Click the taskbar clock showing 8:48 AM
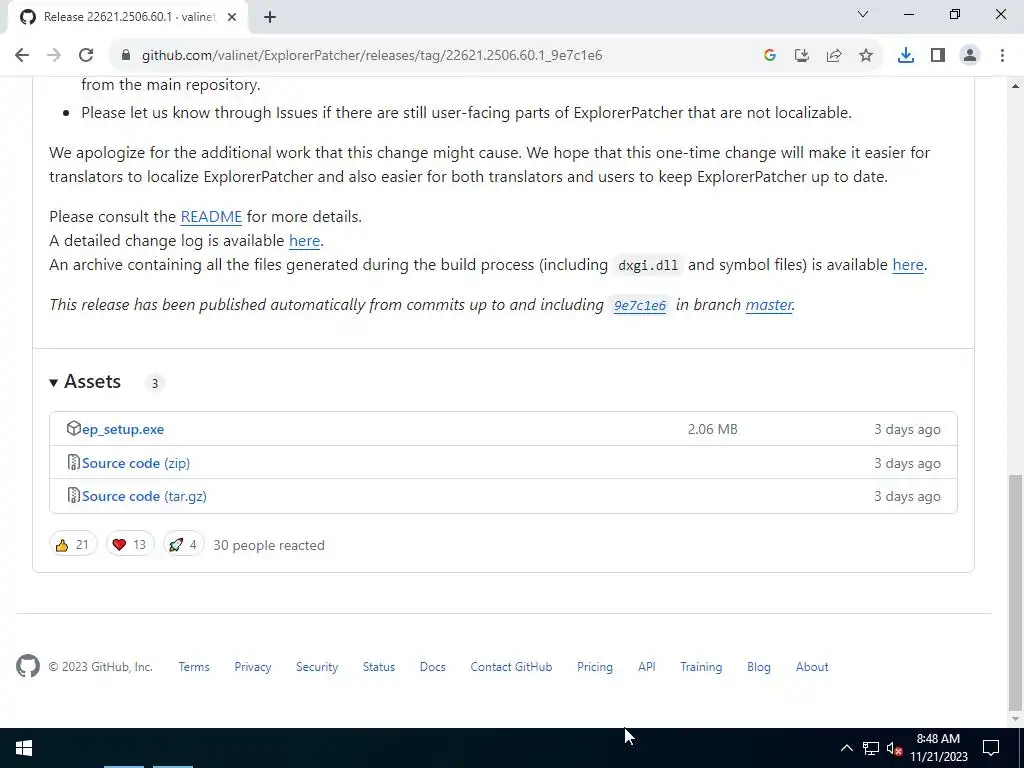Viewport: 1024px width, 768px height. (938, 748)
